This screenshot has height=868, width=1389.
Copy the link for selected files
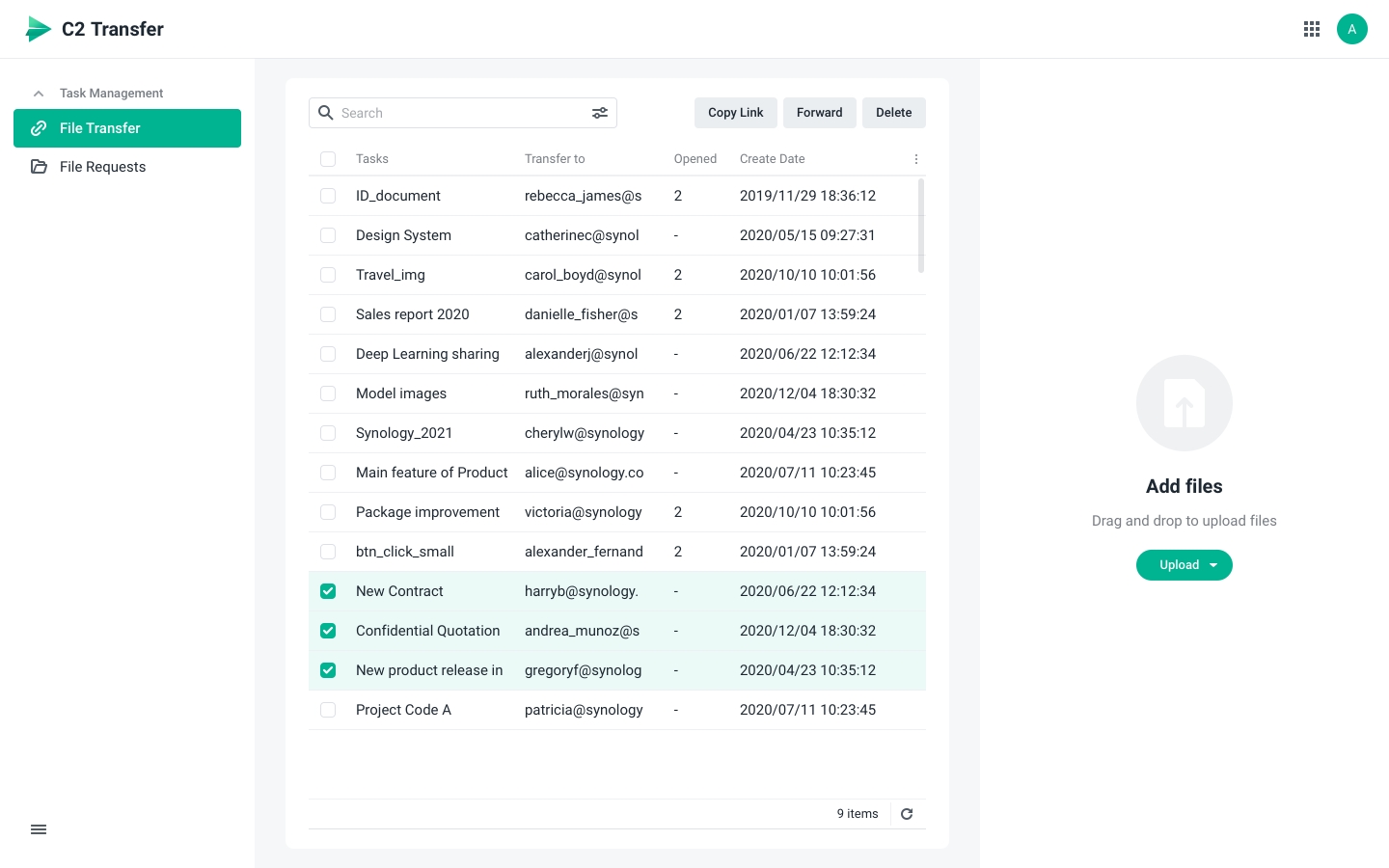pyautogui.click(x=735, y=113)
